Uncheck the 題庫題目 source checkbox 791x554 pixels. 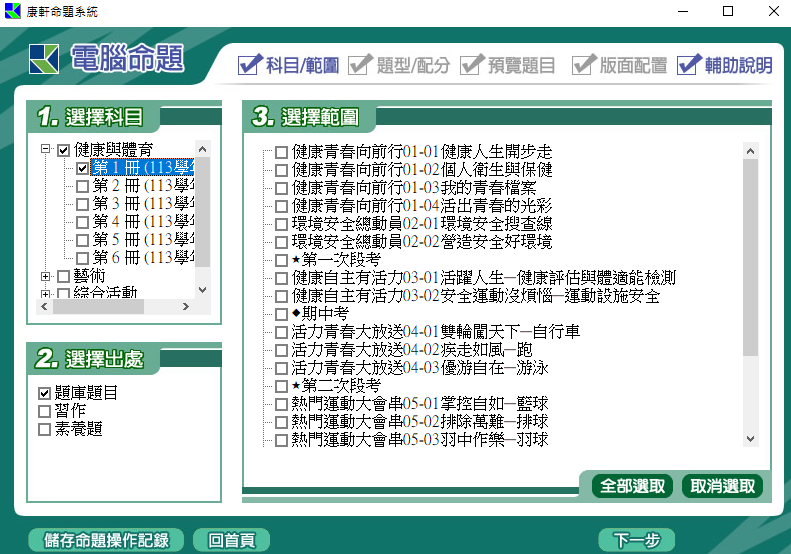[44, 393]
